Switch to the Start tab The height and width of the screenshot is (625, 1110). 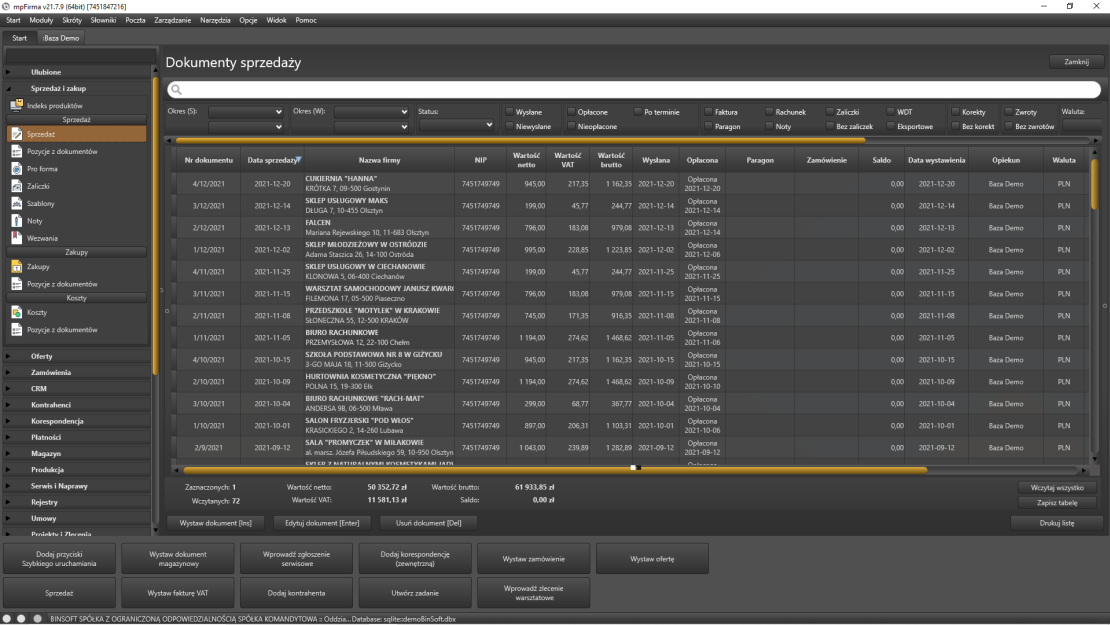click(x=19, y=38)
